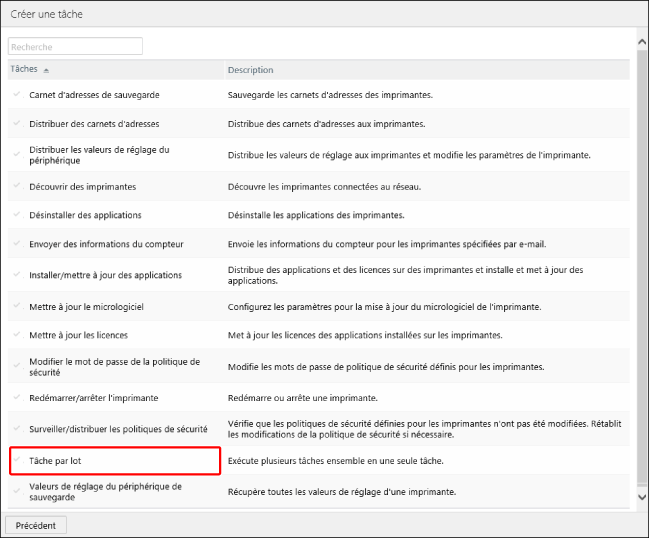Click the checkmark icon beside Redémarrer/arrêter l'imprimante
649x538 pixels.
(x=17, y=397)
